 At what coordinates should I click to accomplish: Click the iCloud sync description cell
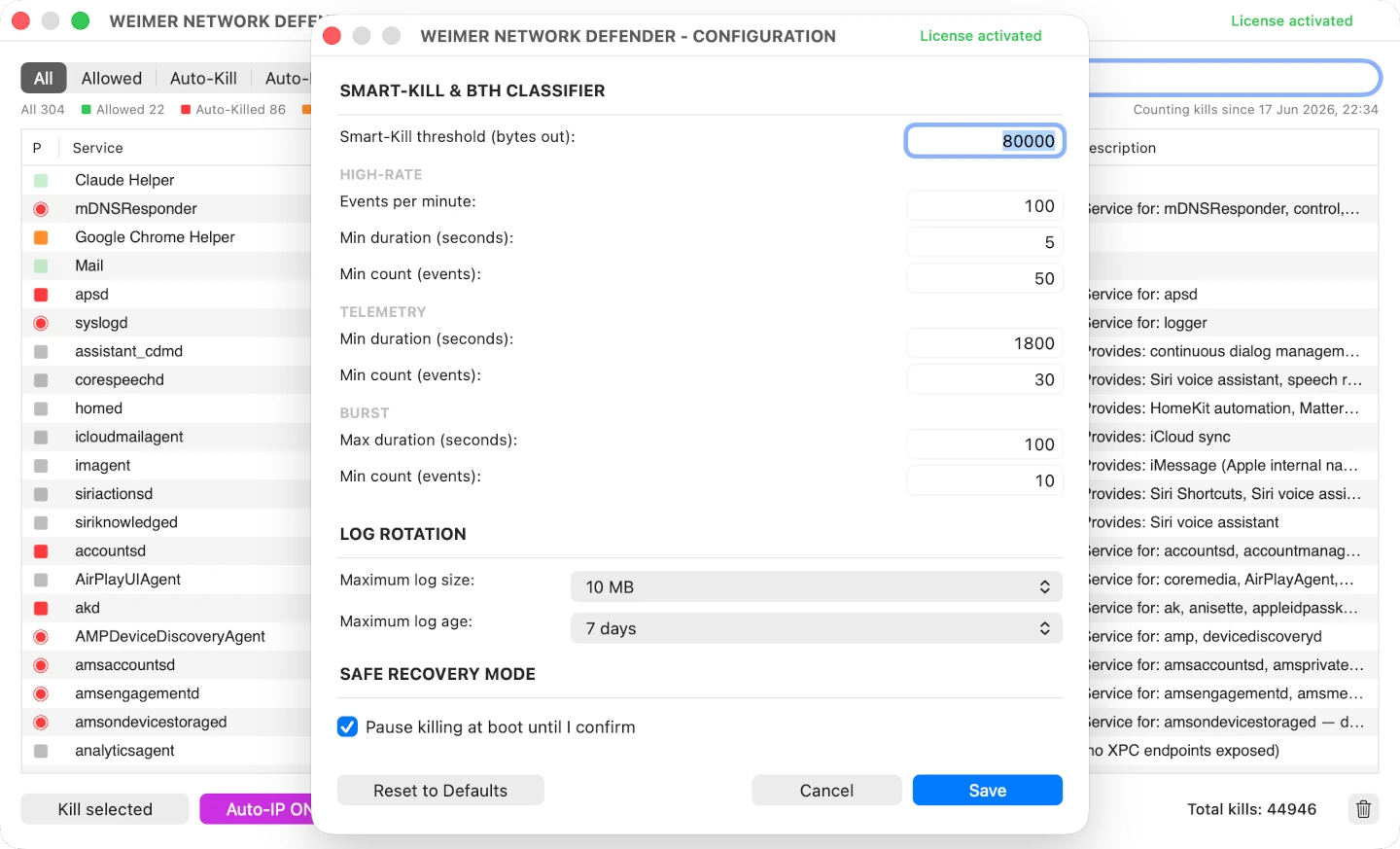click(x=1160, y=438)
